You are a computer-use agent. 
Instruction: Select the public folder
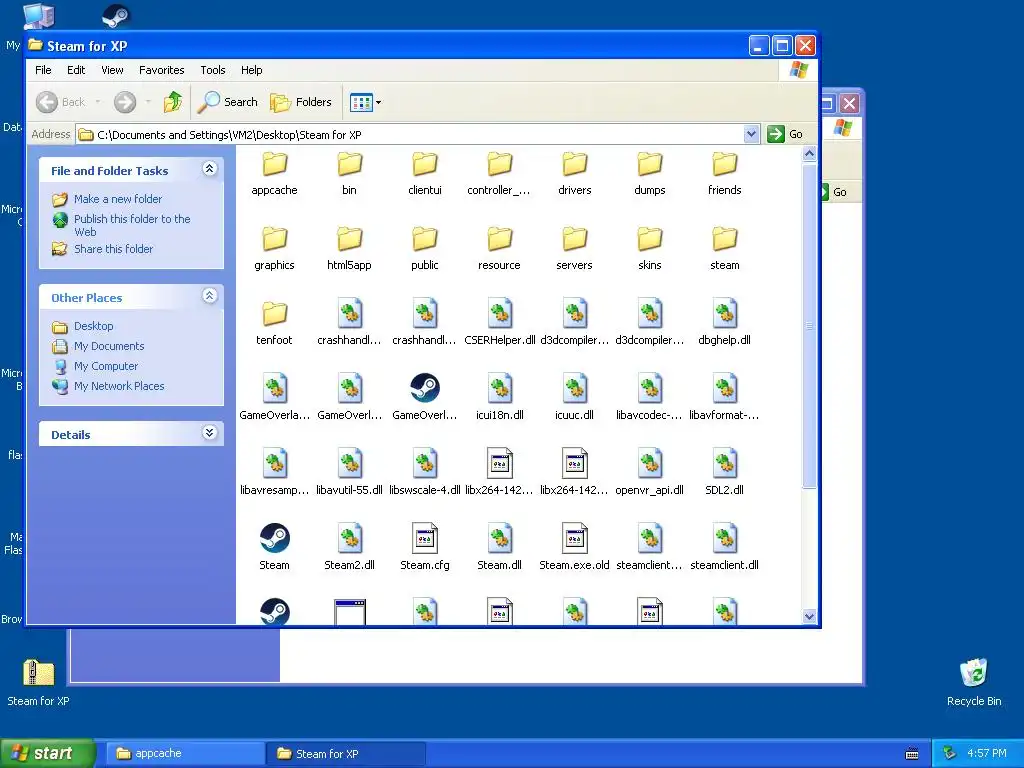click(x=424, y=248)
